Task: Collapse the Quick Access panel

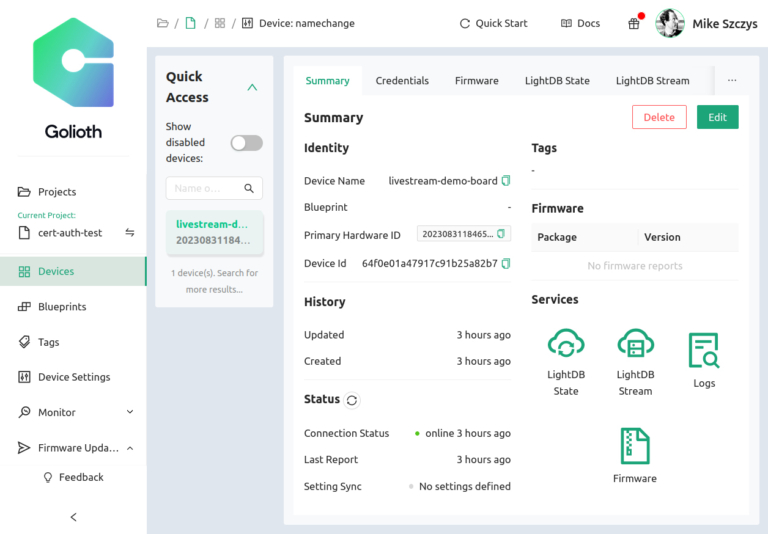Action: point(252,87)
